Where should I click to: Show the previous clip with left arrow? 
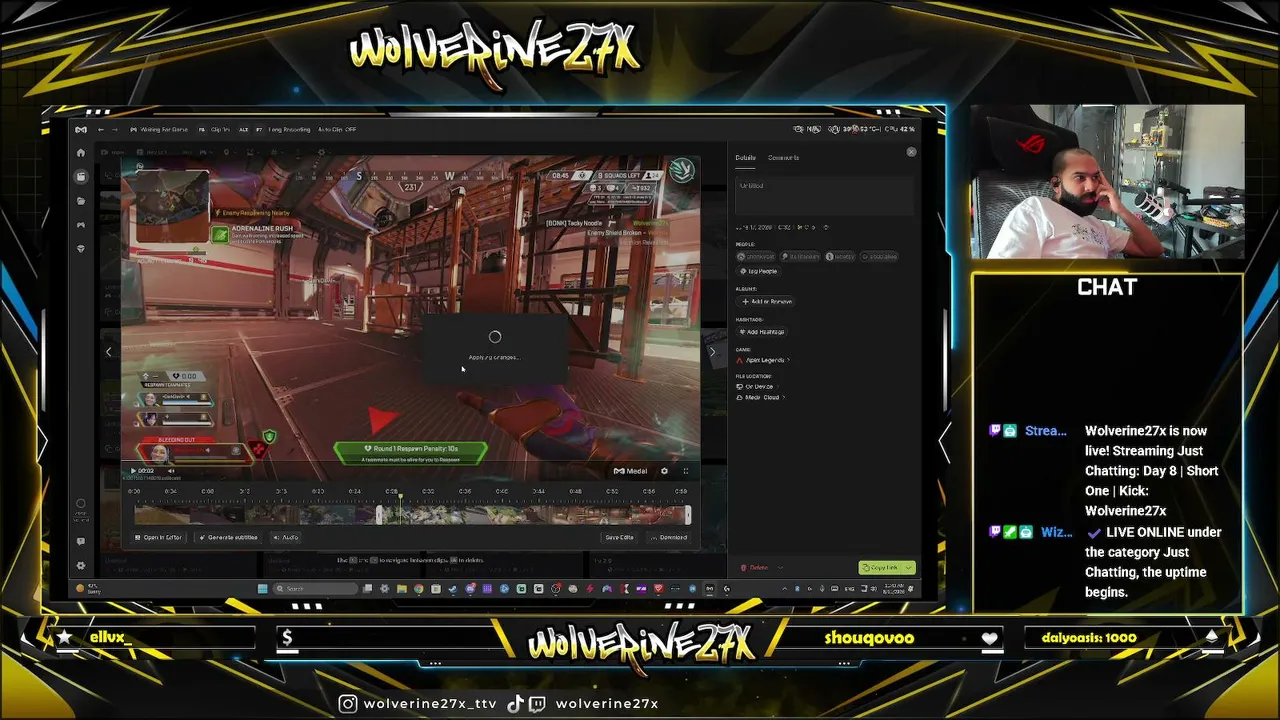tap(109, 351)
